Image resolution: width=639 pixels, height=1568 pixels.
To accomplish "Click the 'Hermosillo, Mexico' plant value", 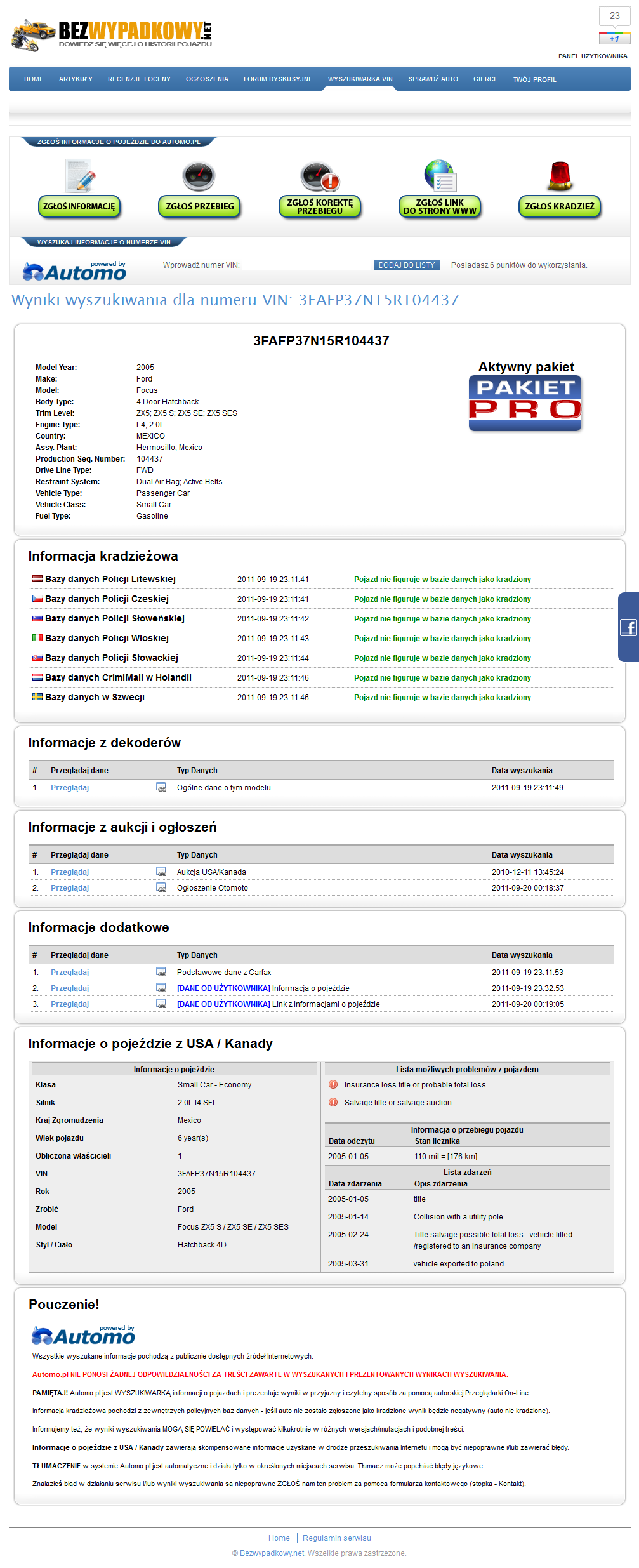I will tap(169, 447).
